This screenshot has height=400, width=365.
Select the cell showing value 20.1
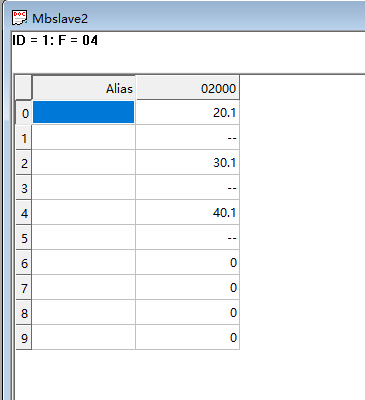(187, 112)
